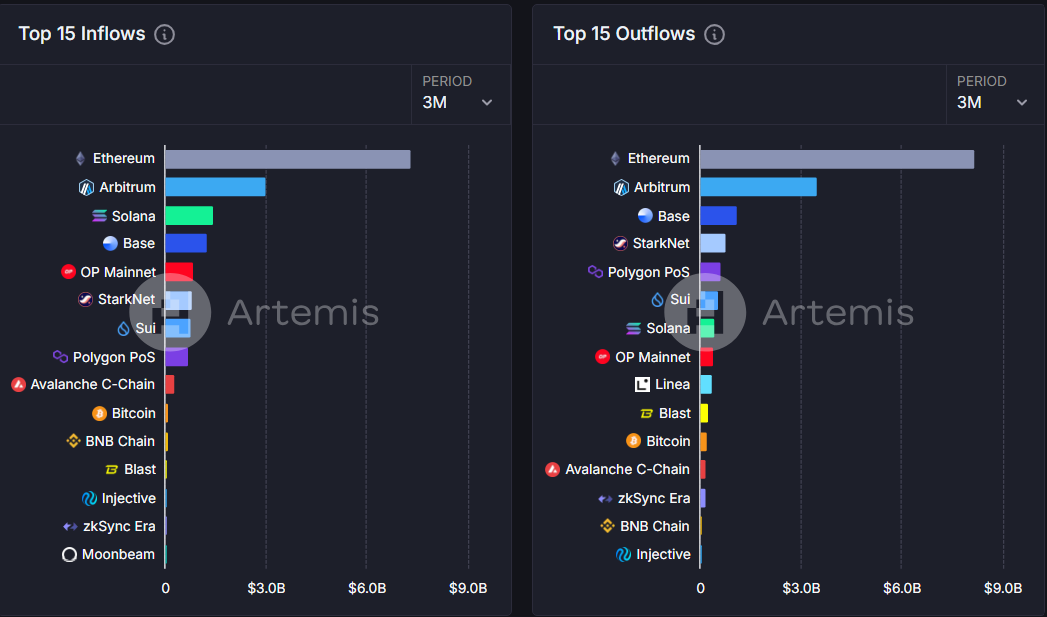Click the Ethereum icon in Inflows chart
1047x617 pixels.
point(81,158)
